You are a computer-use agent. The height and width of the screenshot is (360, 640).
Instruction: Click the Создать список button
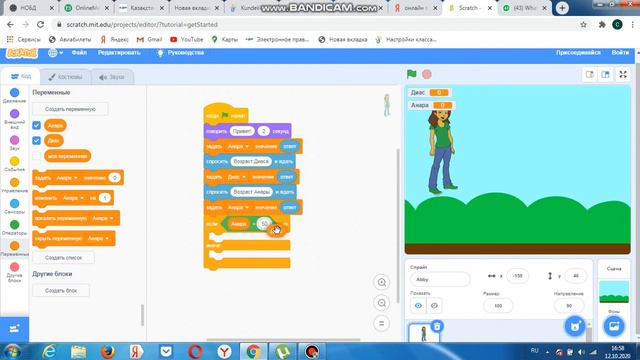coord(63,258)
